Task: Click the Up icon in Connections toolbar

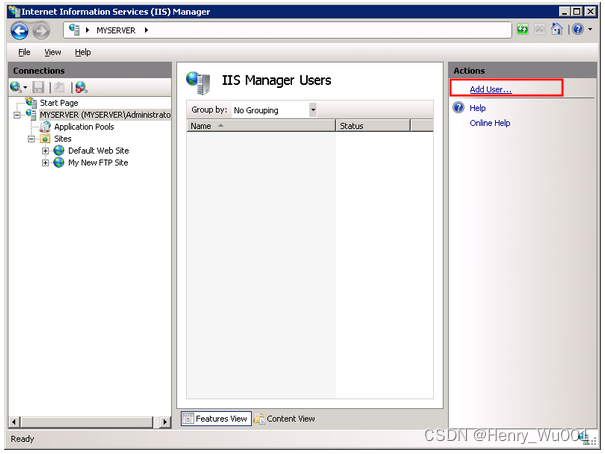Action: coord(59,87)
